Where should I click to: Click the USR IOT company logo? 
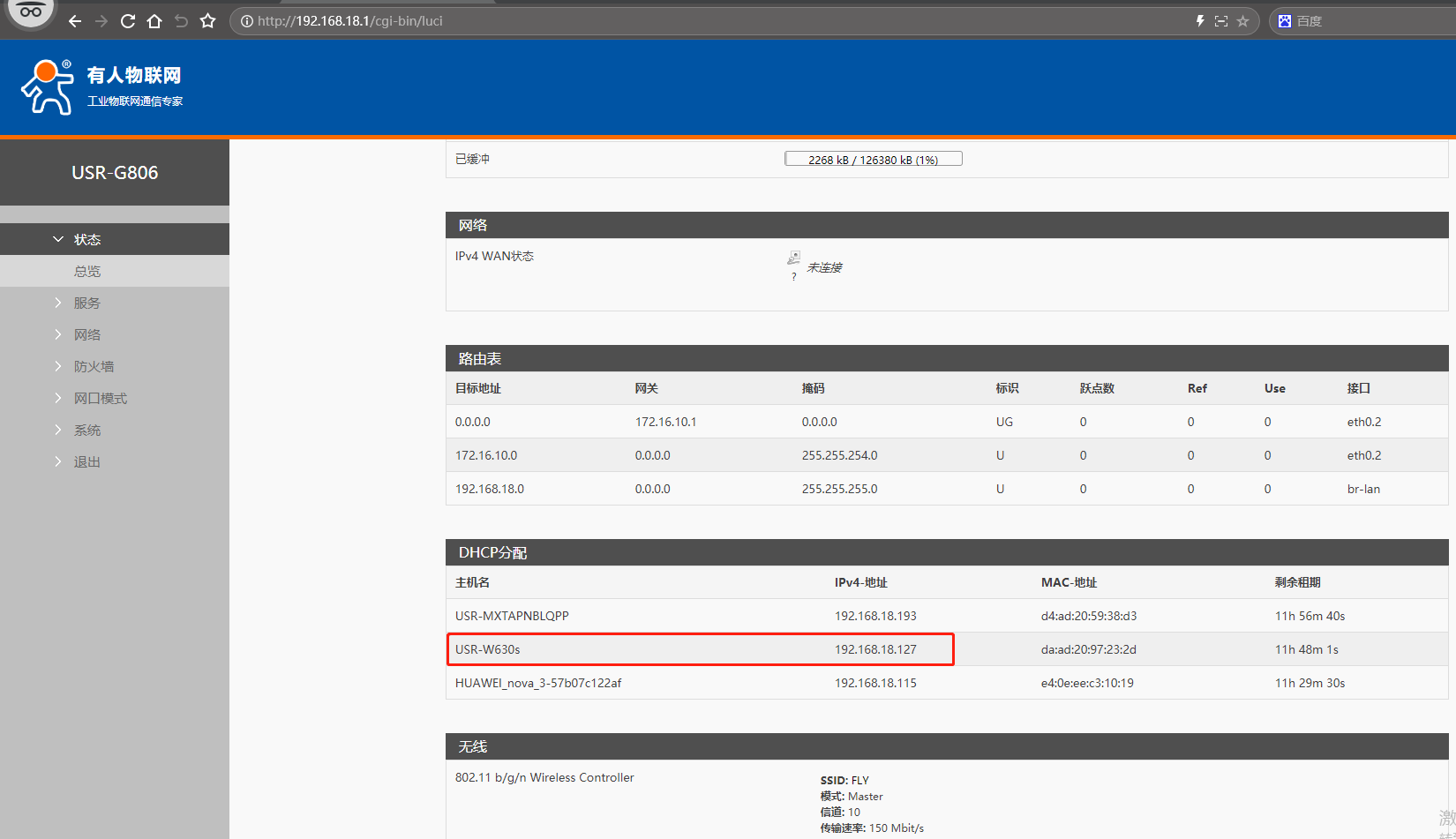[101, 87]
